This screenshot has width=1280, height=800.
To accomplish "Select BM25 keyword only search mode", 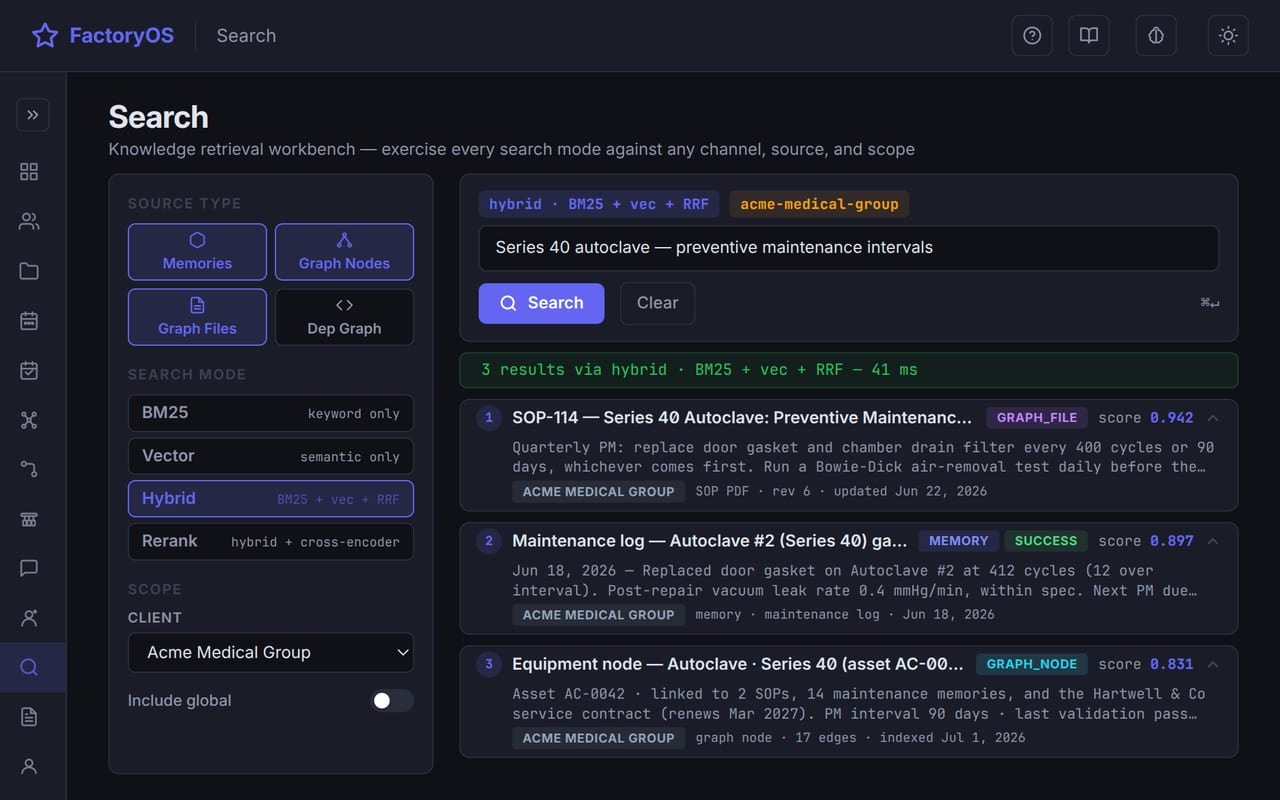I will point(271,413).
